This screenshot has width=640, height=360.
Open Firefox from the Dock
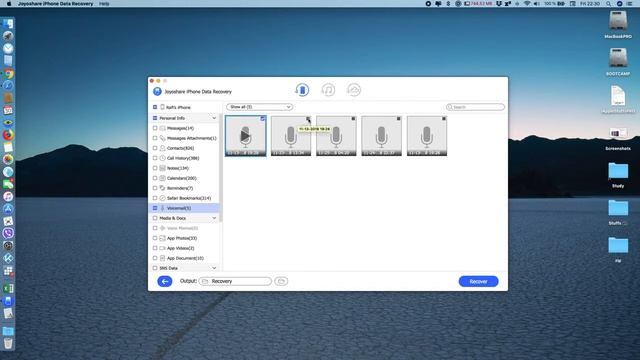click(x=8, y=135)
